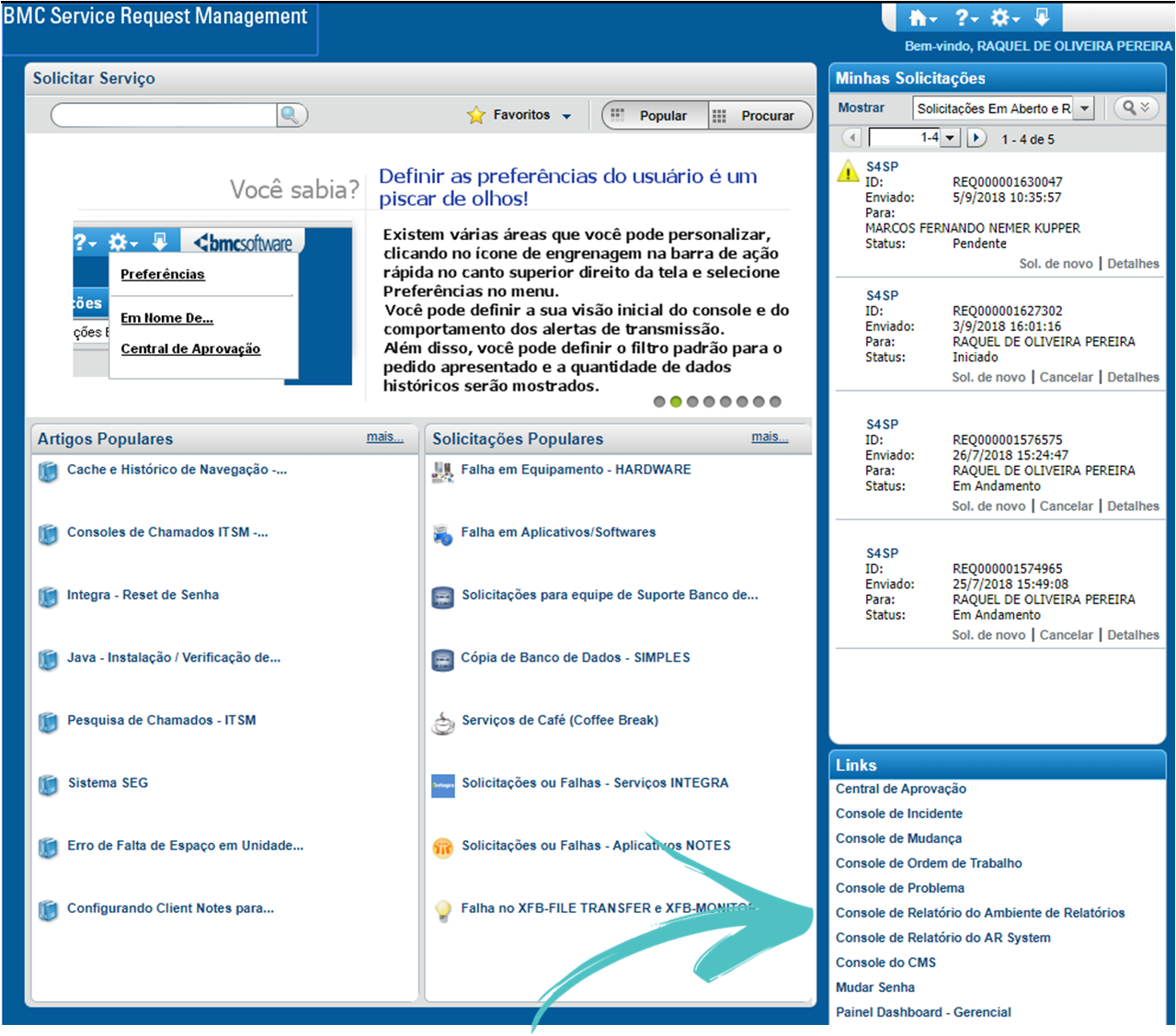Image resolution: width=1176 pixels, height=1036 pixels.
Task: Open Console do CMS link
Action: (885, 962)
